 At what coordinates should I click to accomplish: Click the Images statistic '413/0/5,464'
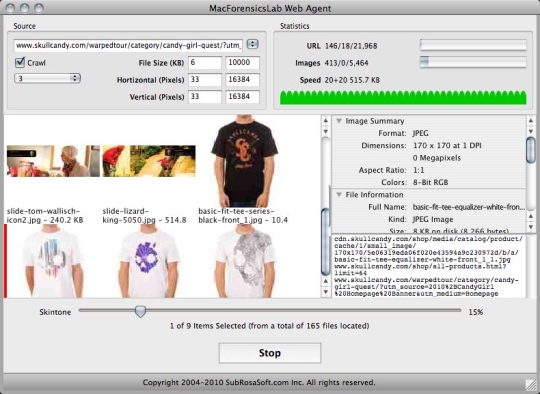(346, 63)
